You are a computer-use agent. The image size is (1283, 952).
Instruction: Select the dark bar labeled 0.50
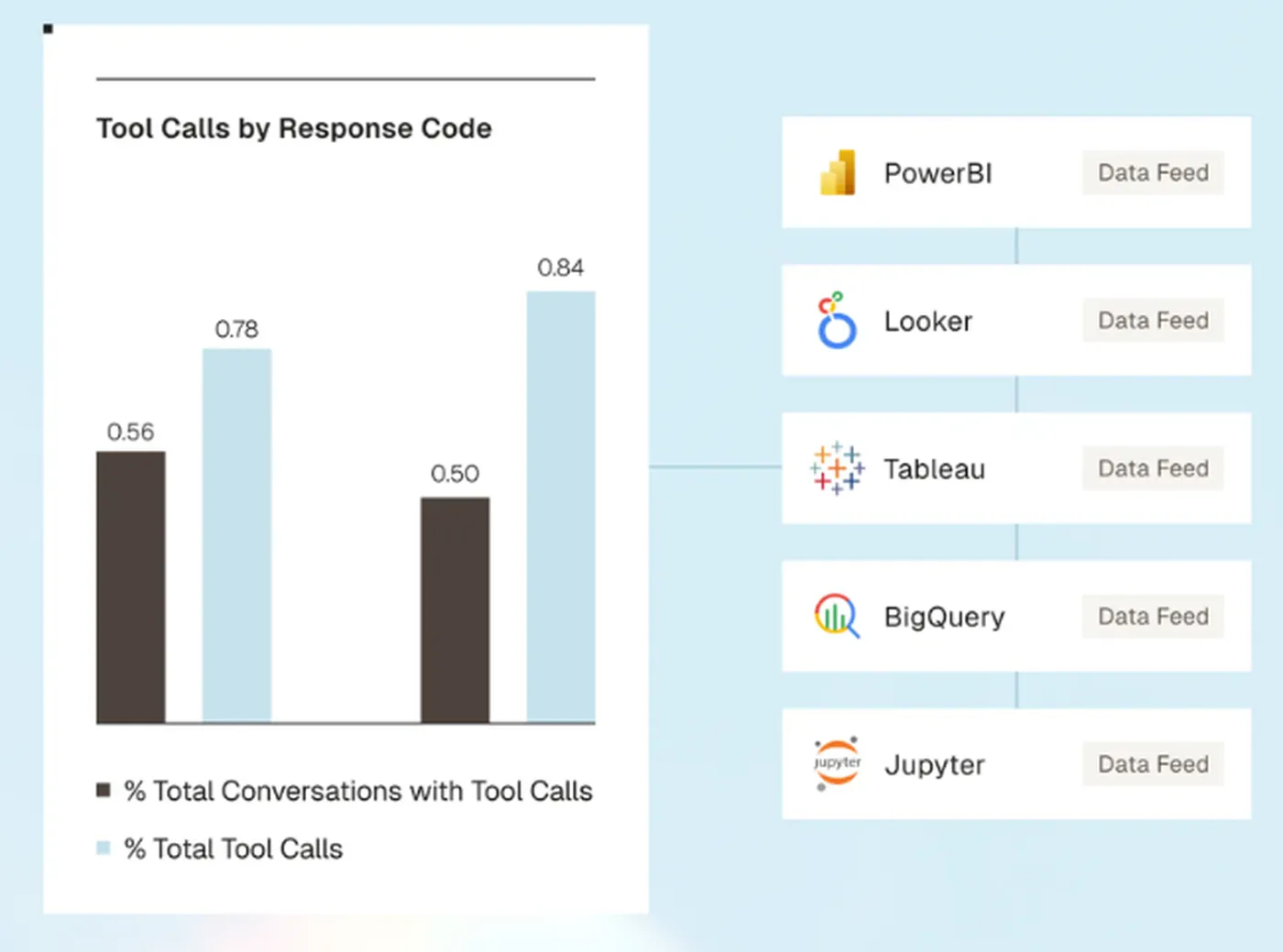[x=455, y=609]
